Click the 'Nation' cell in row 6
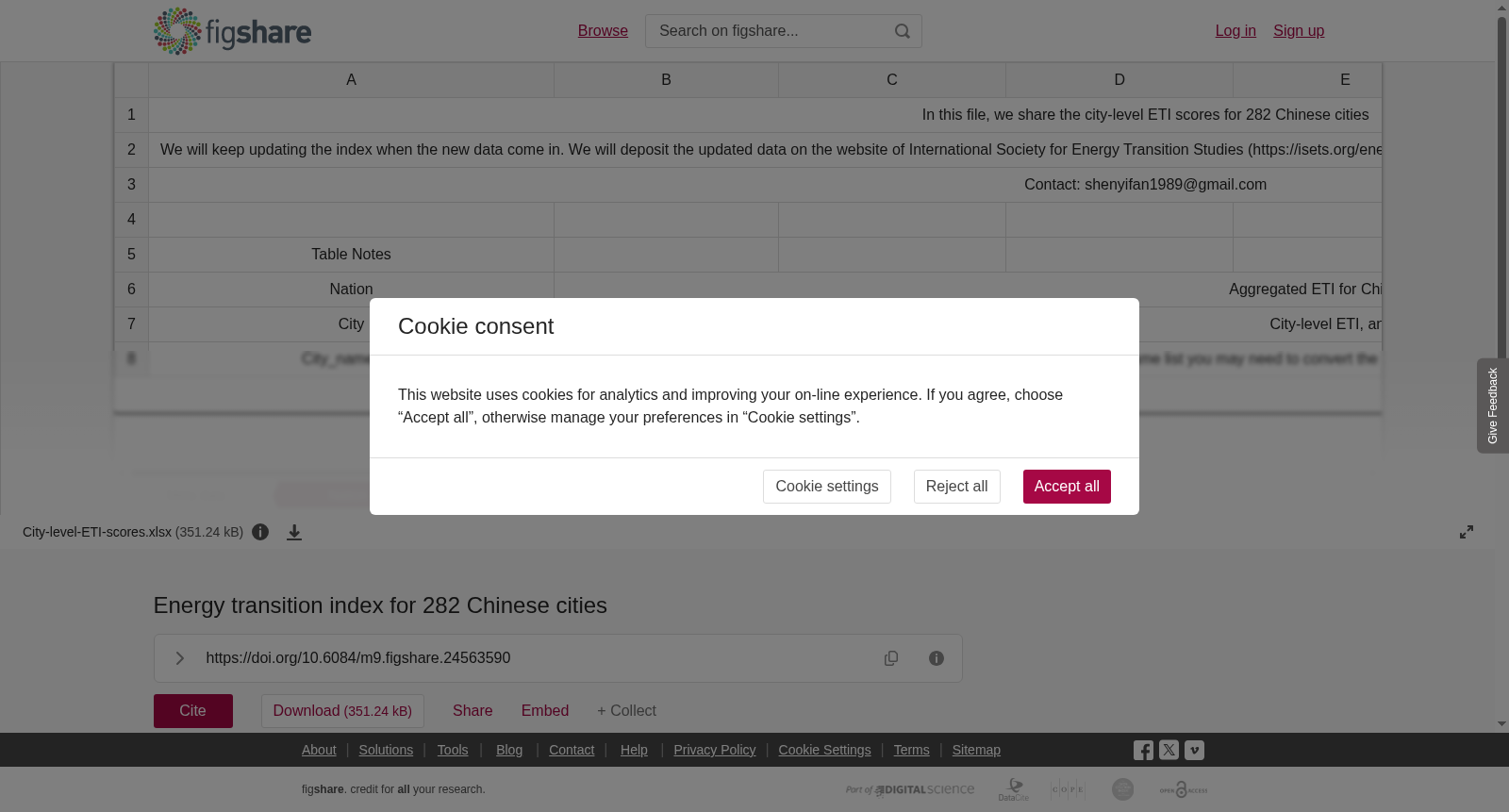The image size is (1509, 812). [351, 290]
